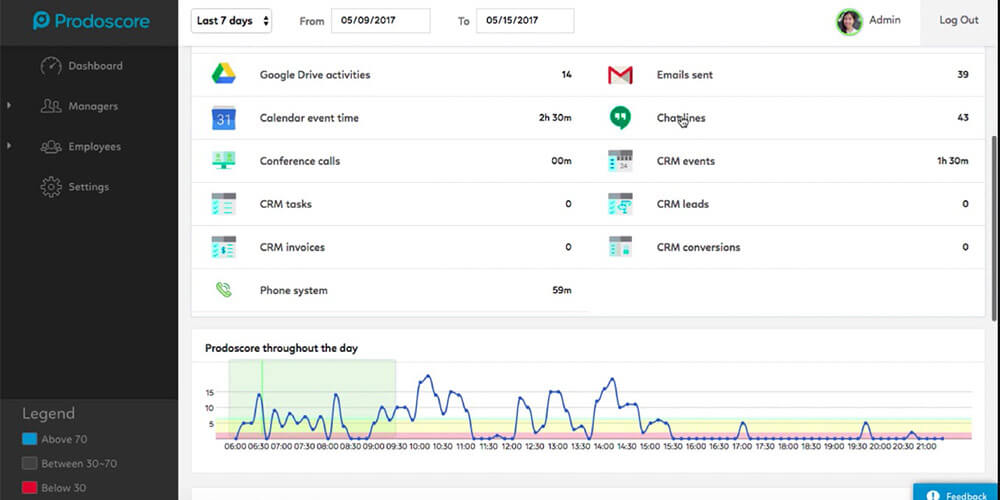Click the To date field 05/15/2017

pyautogui.click(x=525, y=20)
